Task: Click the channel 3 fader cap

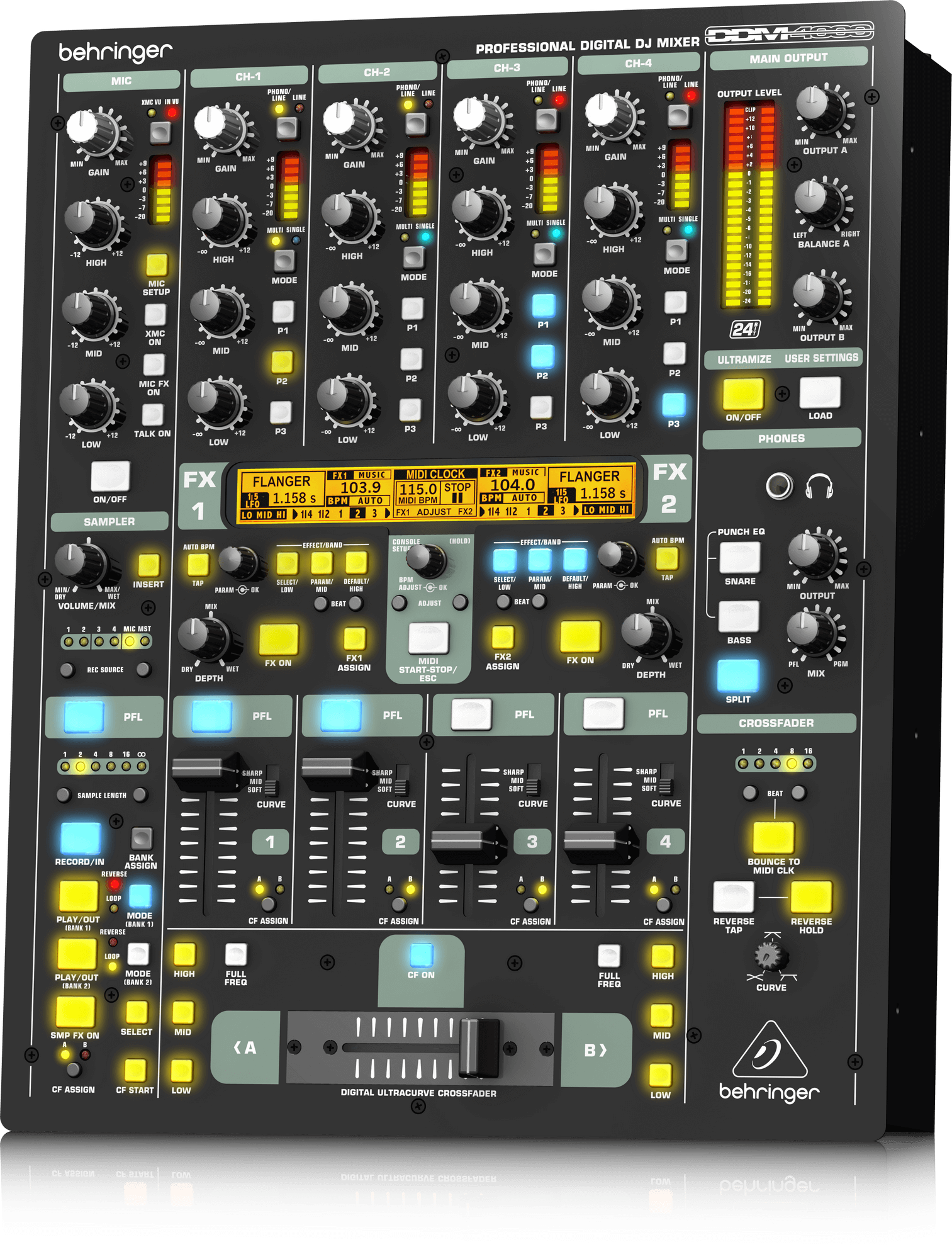Action: 468,845
